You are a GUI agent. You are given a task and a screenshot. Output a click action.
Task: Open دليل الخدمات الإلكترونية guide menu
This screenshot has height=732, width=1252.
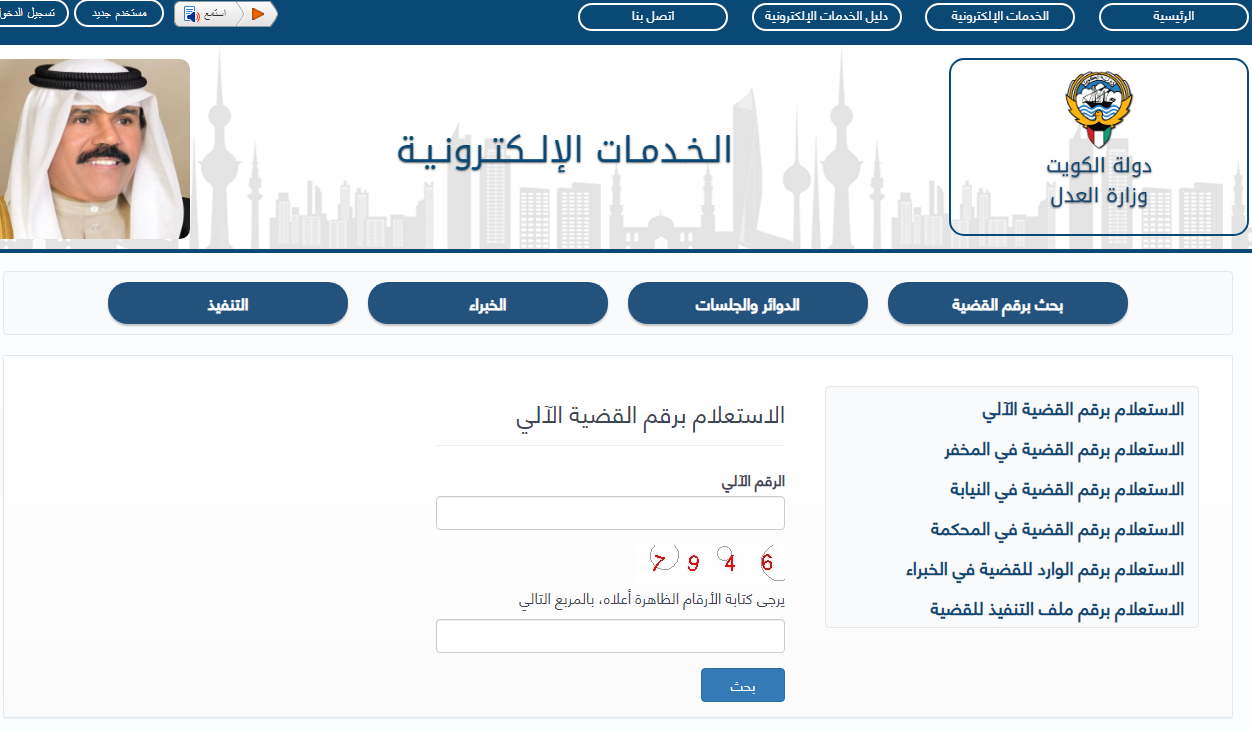point(827,17)
